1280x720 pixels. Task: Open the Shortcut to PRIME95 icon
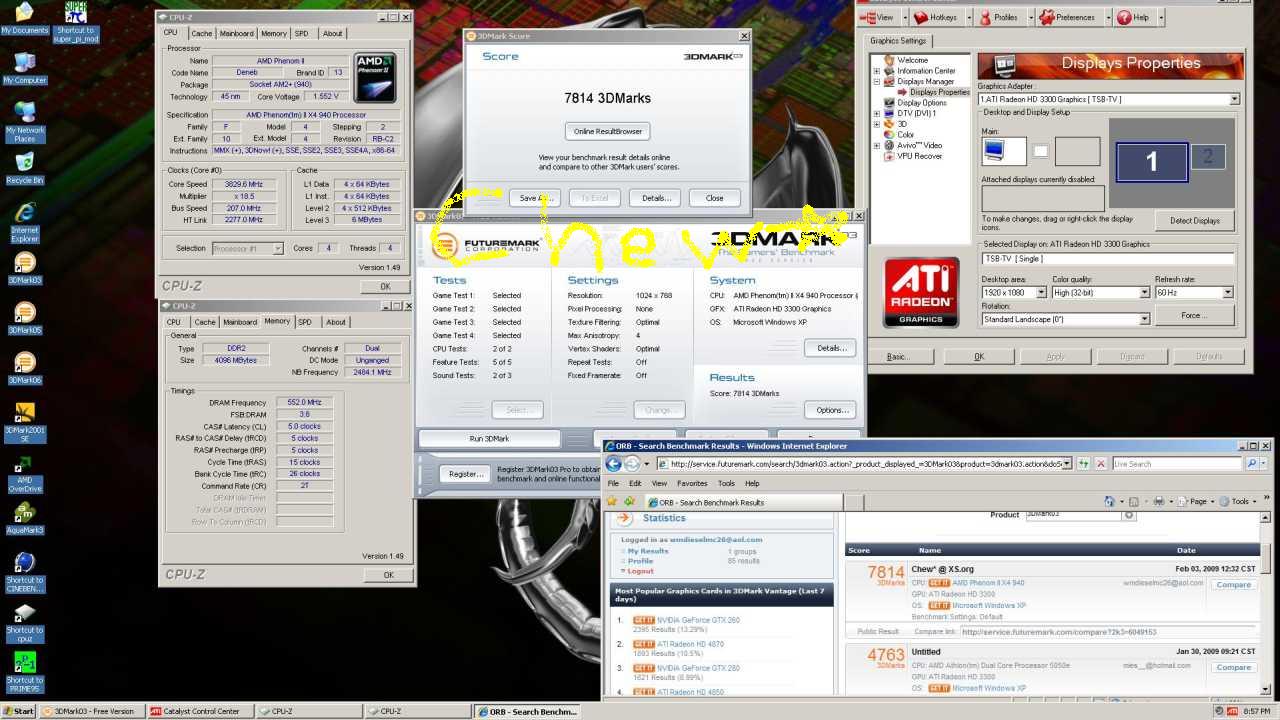tap(25, 672)
